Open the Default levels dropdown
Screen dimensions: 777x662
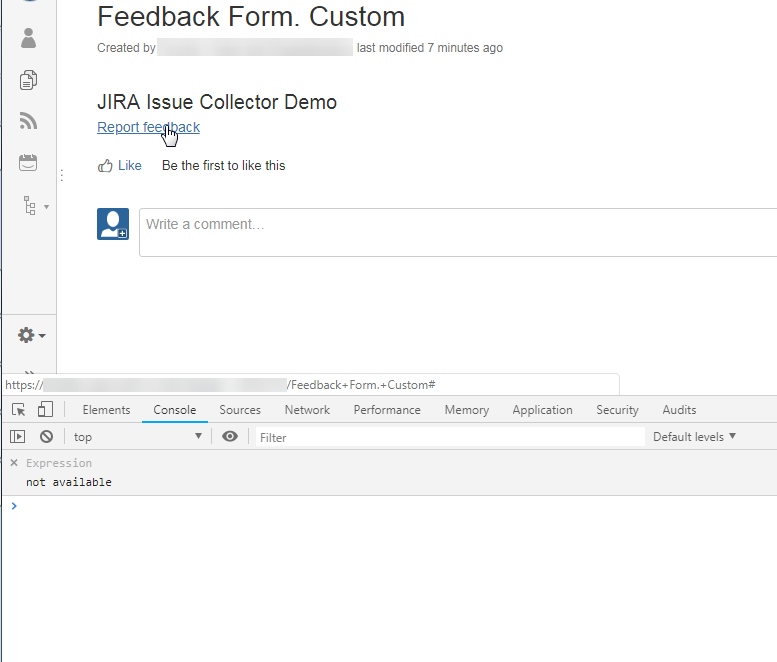[694, 437]
